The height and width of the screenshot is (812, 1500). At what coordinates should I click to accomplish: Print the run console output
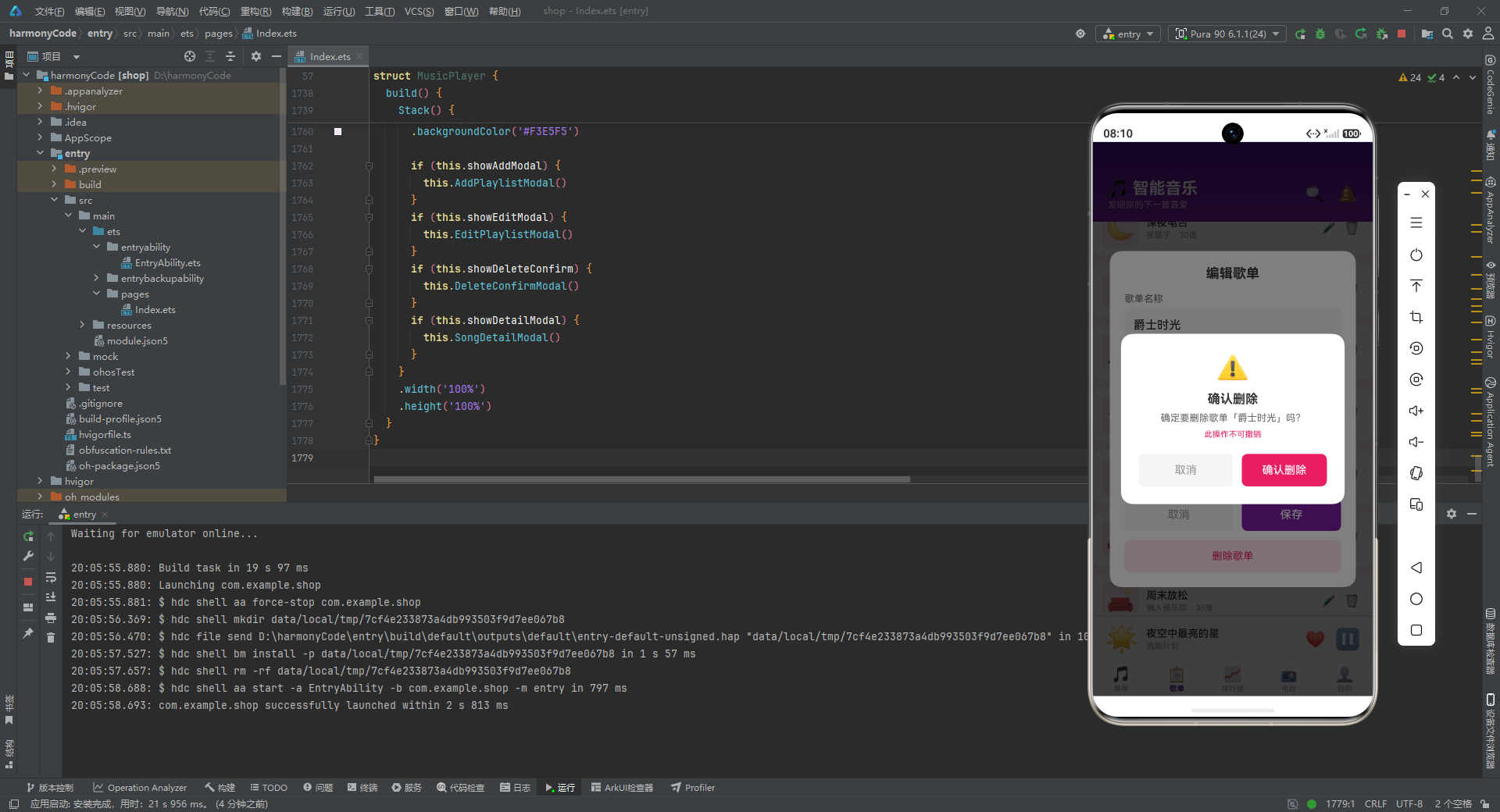click(51, 618)
